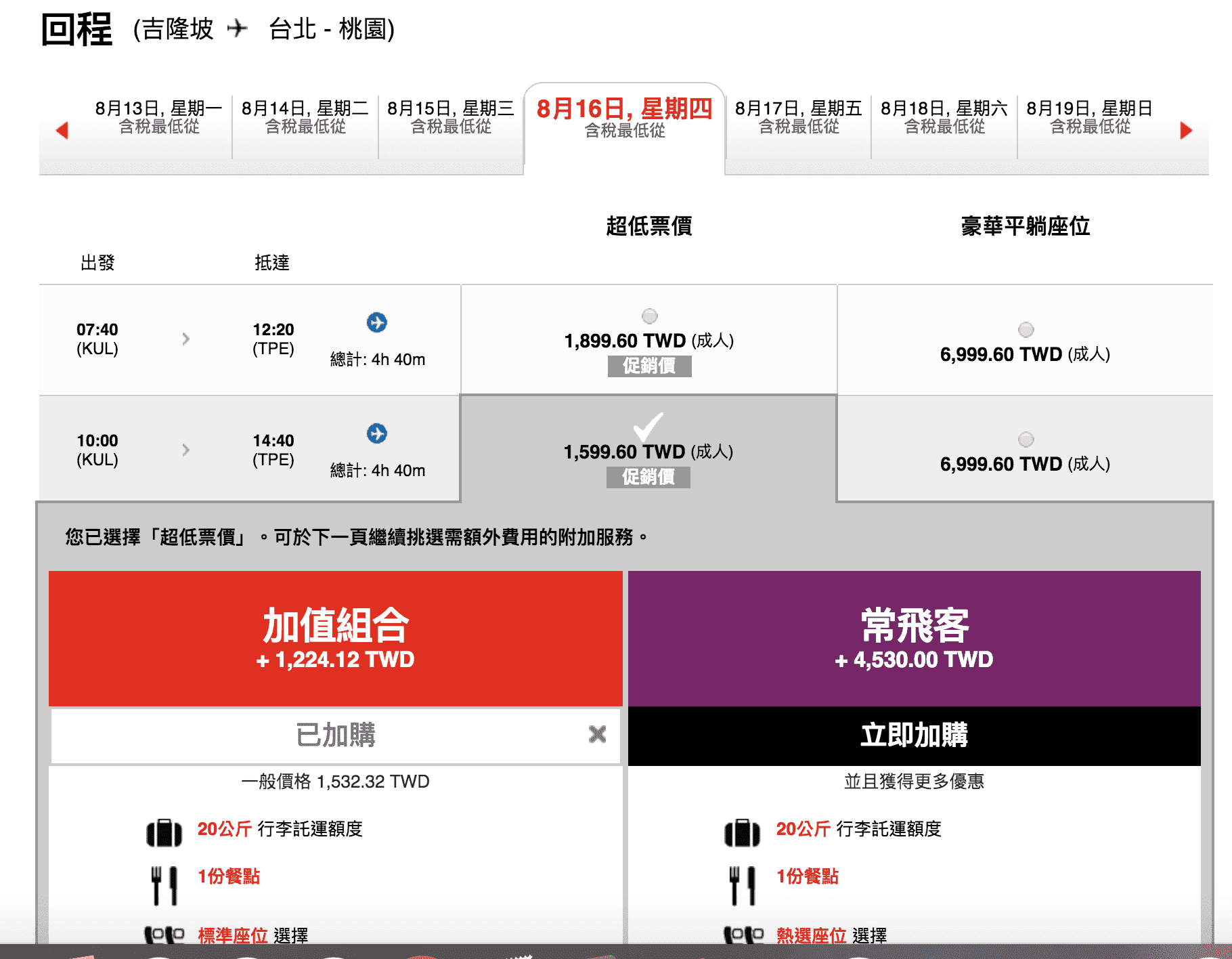This screenshot has width=1232, height=959.
Task: Select the 1,899.60 TWD low fare for 07:40
Action: 650,316
